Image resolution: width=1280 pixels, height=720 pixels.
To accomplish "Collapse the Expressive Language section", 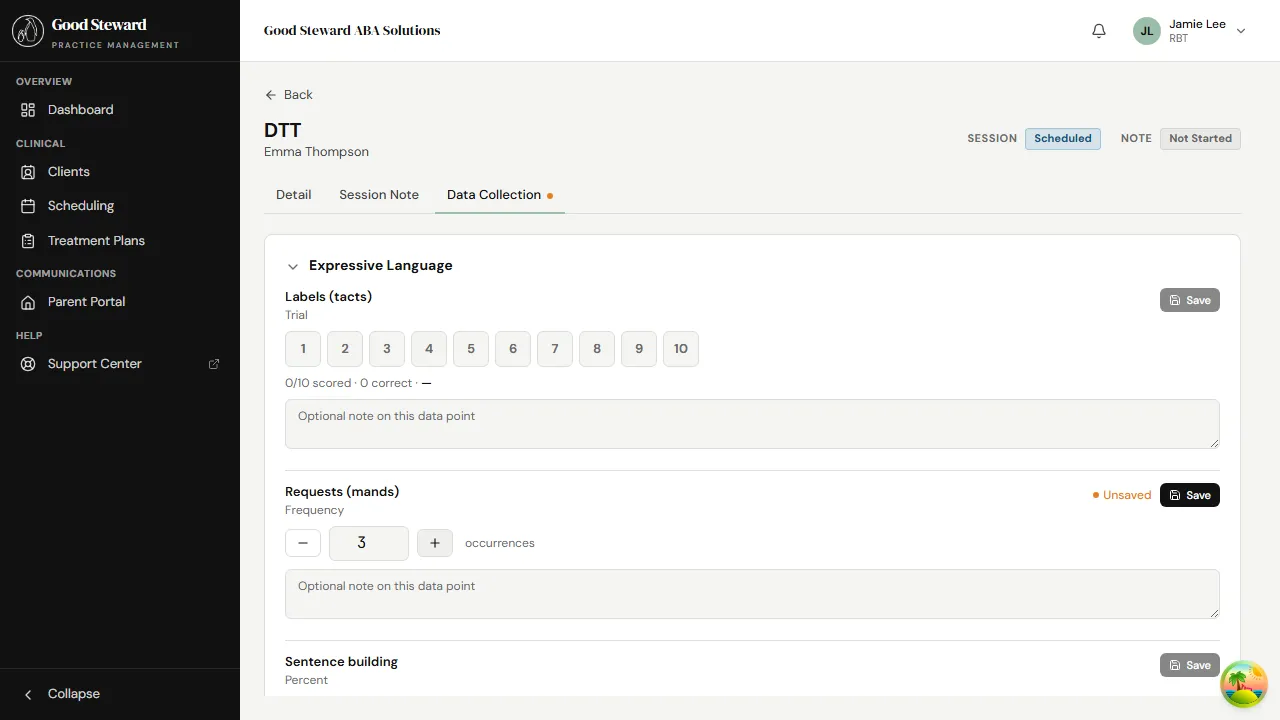I will (x=293, y=266).
